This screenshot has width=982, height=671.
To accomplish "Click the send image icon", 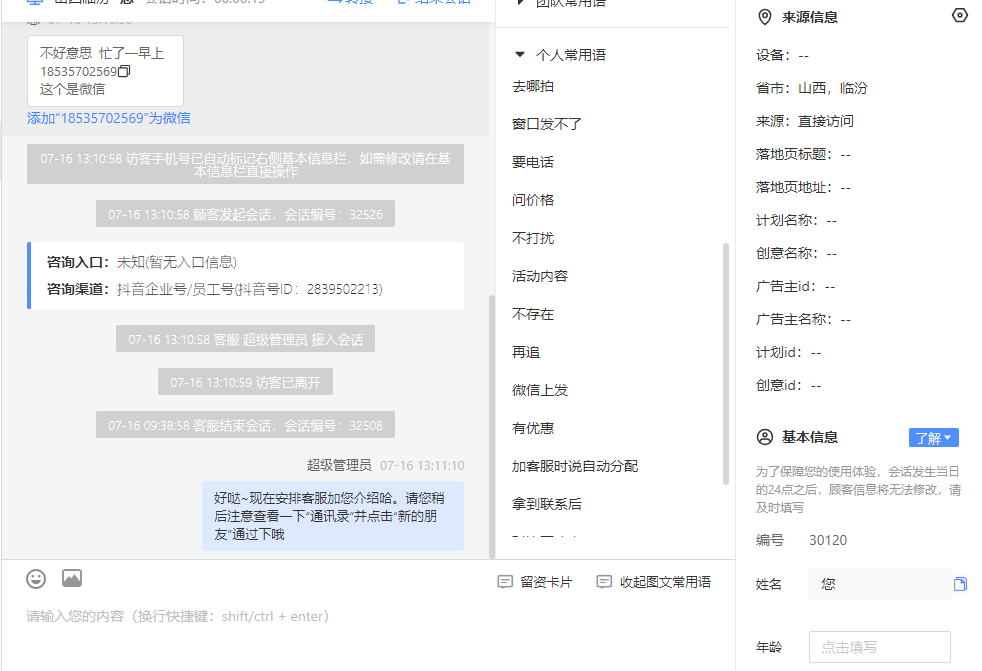I will (72, 578).
